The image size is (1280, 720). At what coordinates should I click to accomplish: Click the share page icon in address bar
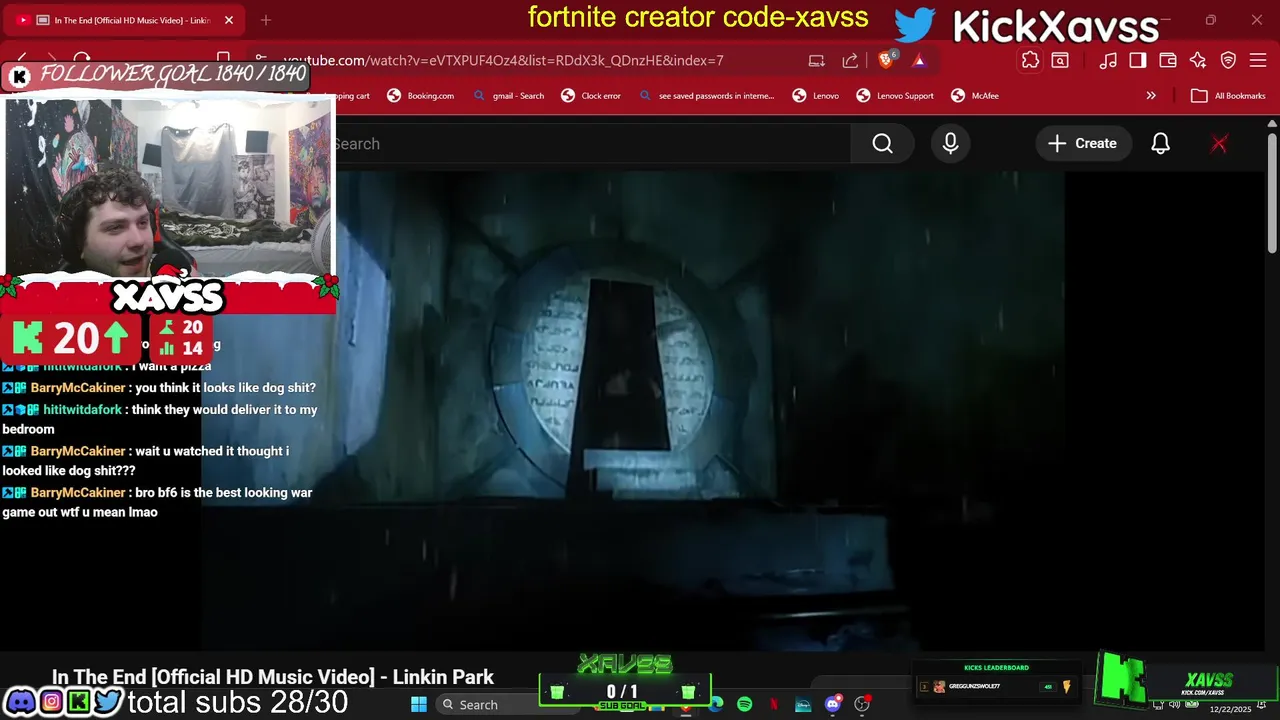pos(850,60)
